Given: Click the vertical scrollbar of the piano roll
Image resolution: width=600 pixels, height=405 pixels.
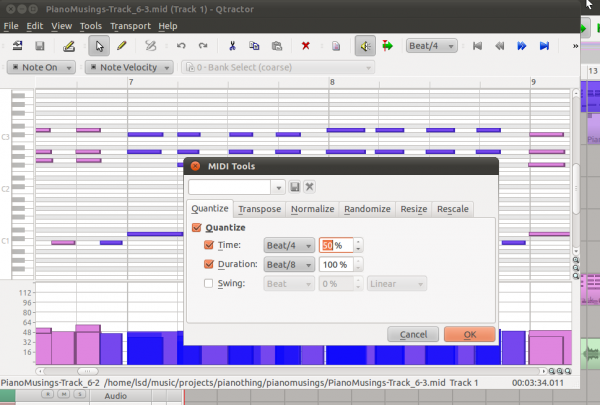Looking at the screenshot, I should pos(576,188).
